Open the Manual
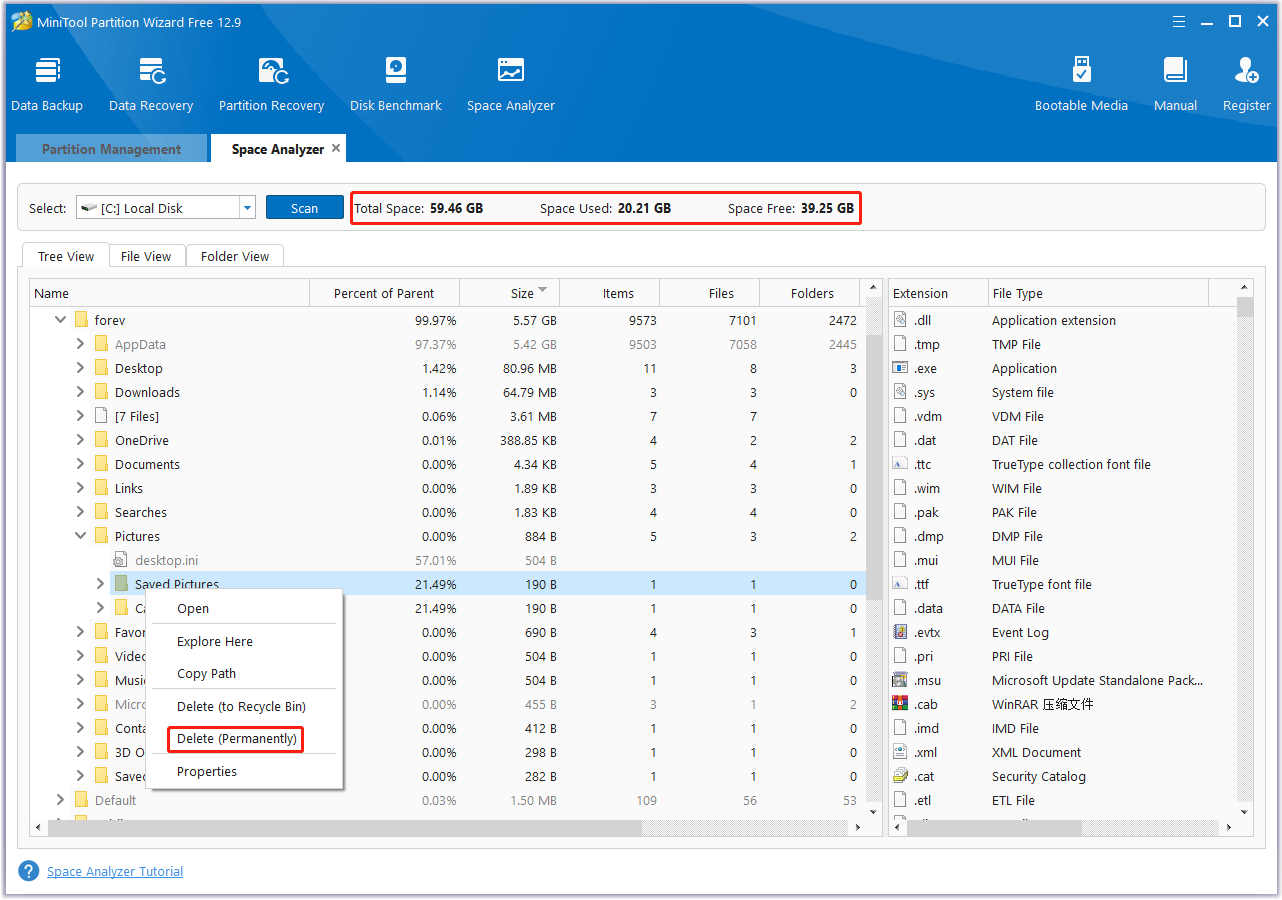Image resolution: width=1282 pixels, height=900 pixels. (x=1175, y=84)
